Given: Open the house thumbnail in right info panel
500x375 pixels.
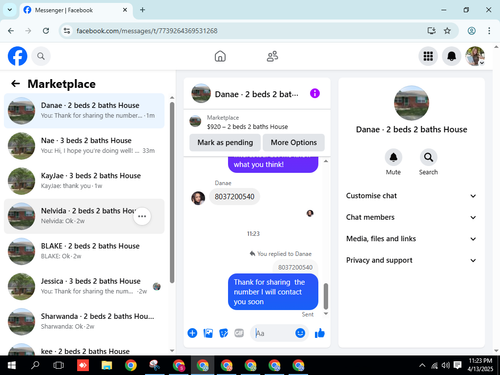Looking at the screenshot, I should [x=411, y=103].
